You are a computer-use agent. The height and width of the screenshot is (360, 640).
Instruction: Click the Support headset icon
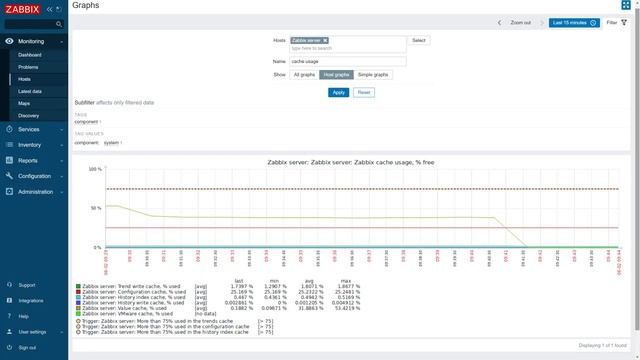point(9,284)
